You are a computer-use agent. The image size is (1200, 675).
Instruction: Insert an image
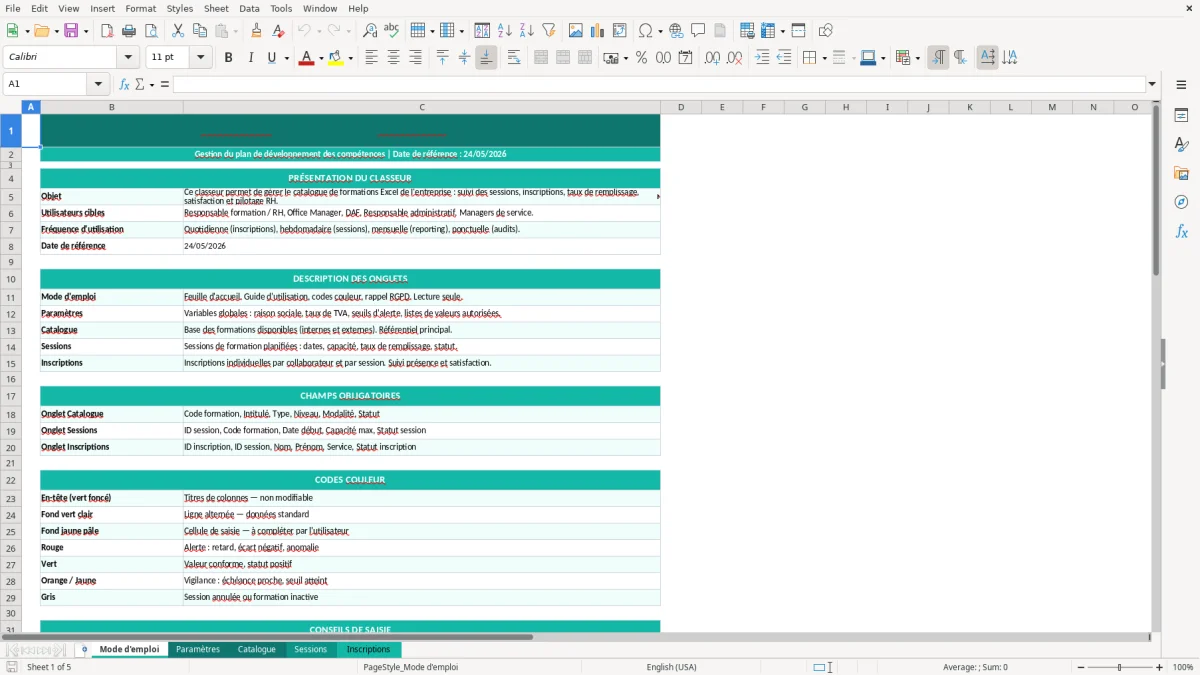pyautogui.click(x=576, y=31)
